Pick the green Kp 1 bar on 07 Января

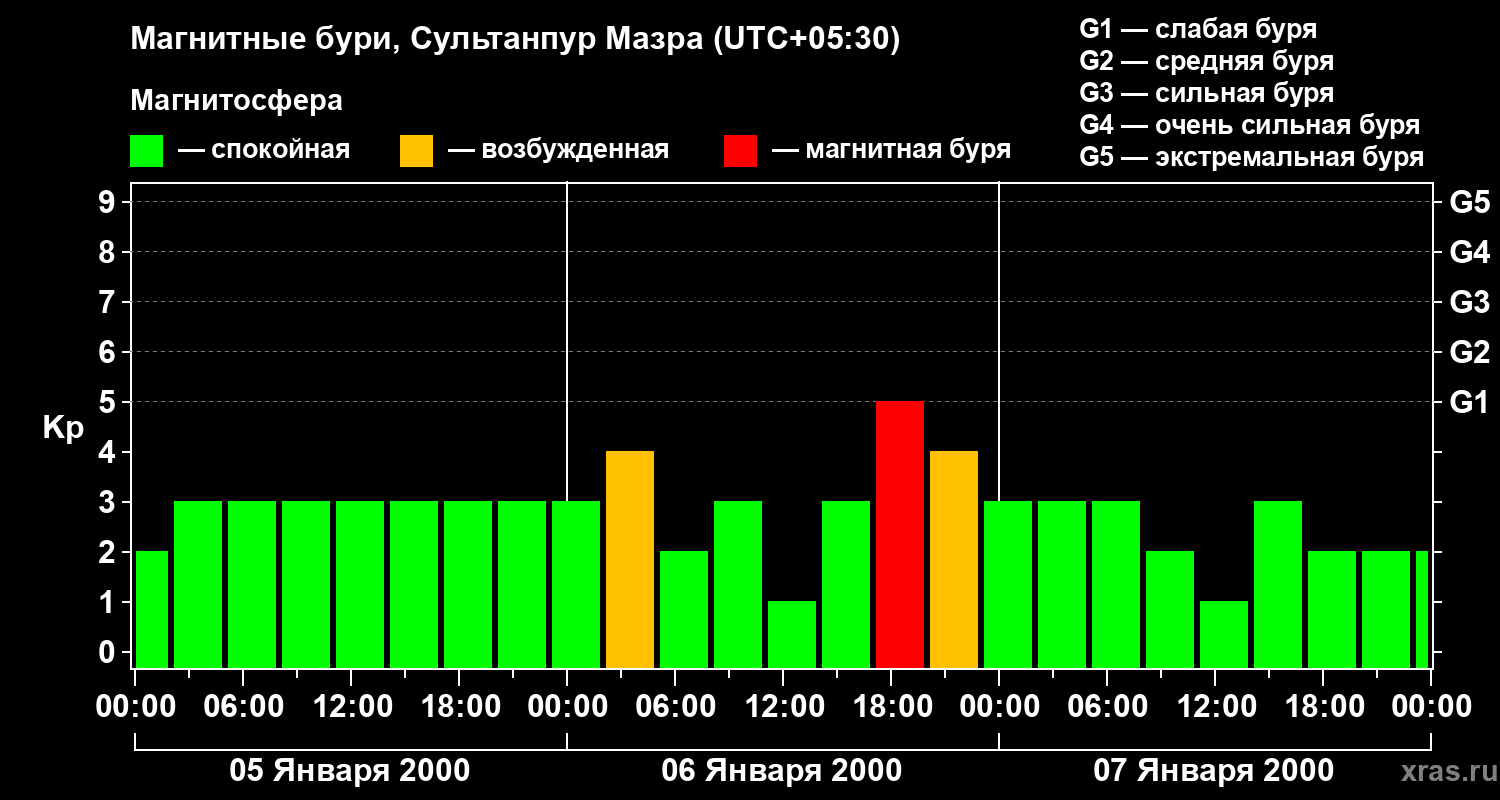tap(1224, 635)
